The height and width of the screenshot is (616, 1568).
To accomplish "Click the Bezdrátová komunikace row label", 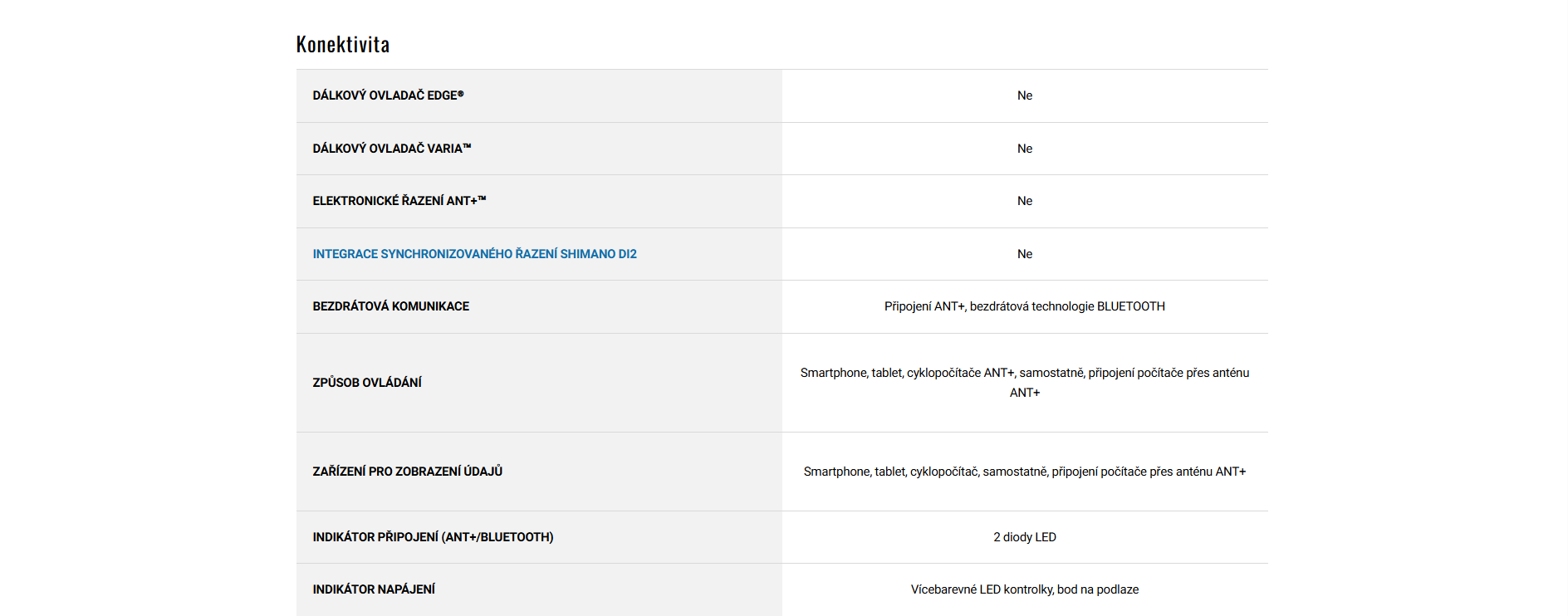I will tap(390, 306).
